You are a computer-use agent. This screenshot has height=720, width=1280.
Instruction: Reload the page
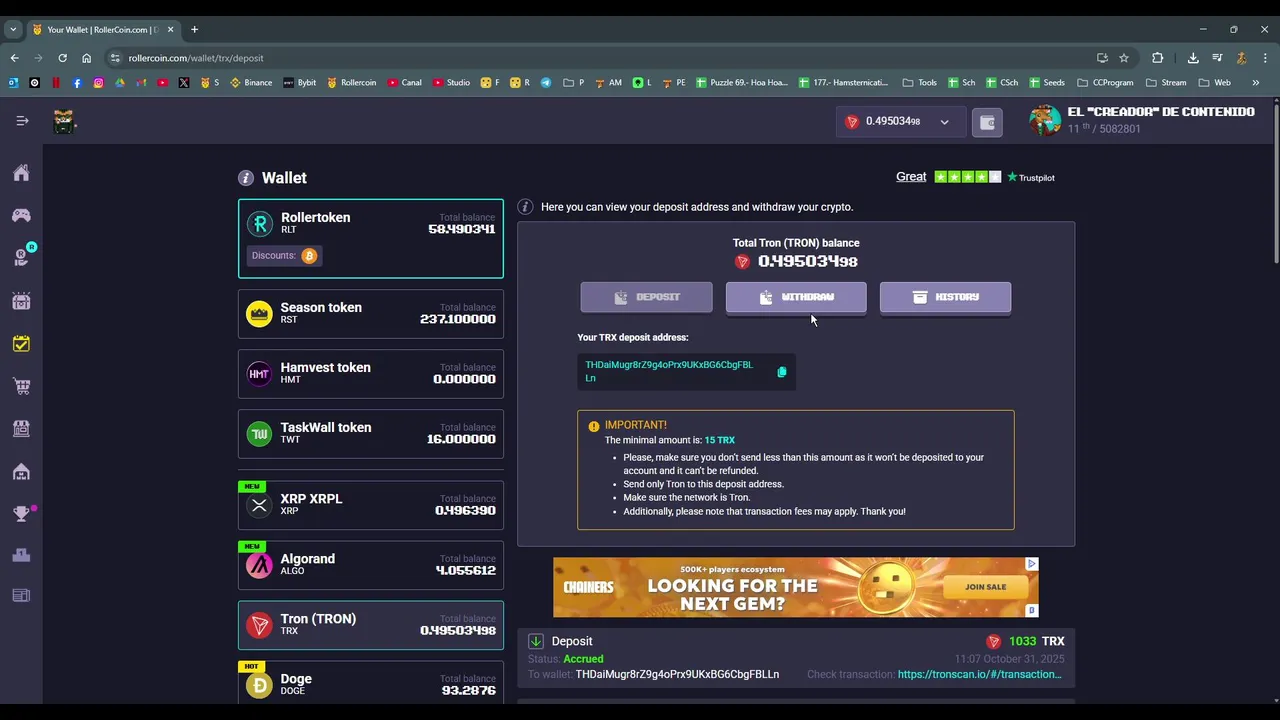coord(62,58)
